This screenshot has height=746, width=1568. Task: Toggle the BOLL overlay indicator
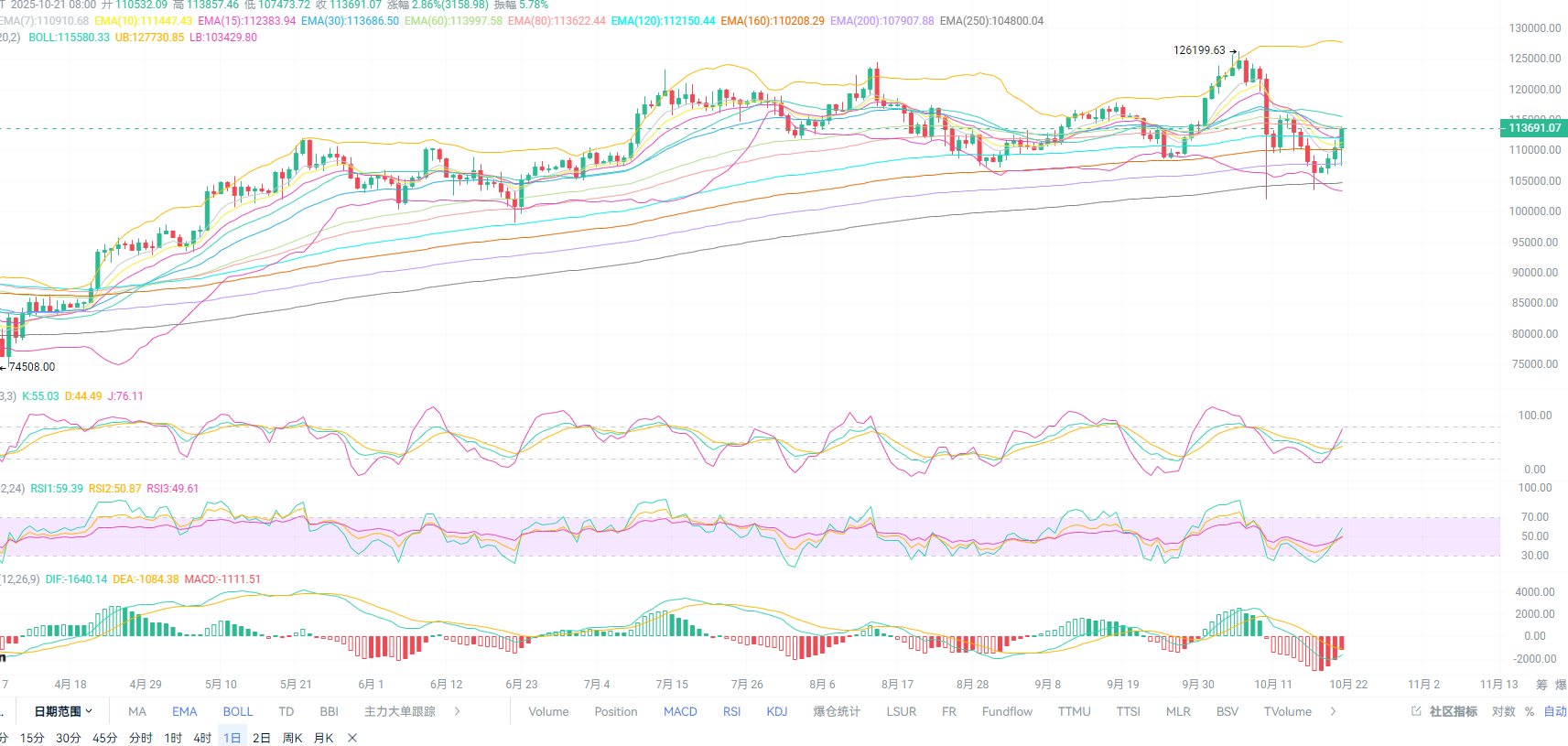pos(238,711)
